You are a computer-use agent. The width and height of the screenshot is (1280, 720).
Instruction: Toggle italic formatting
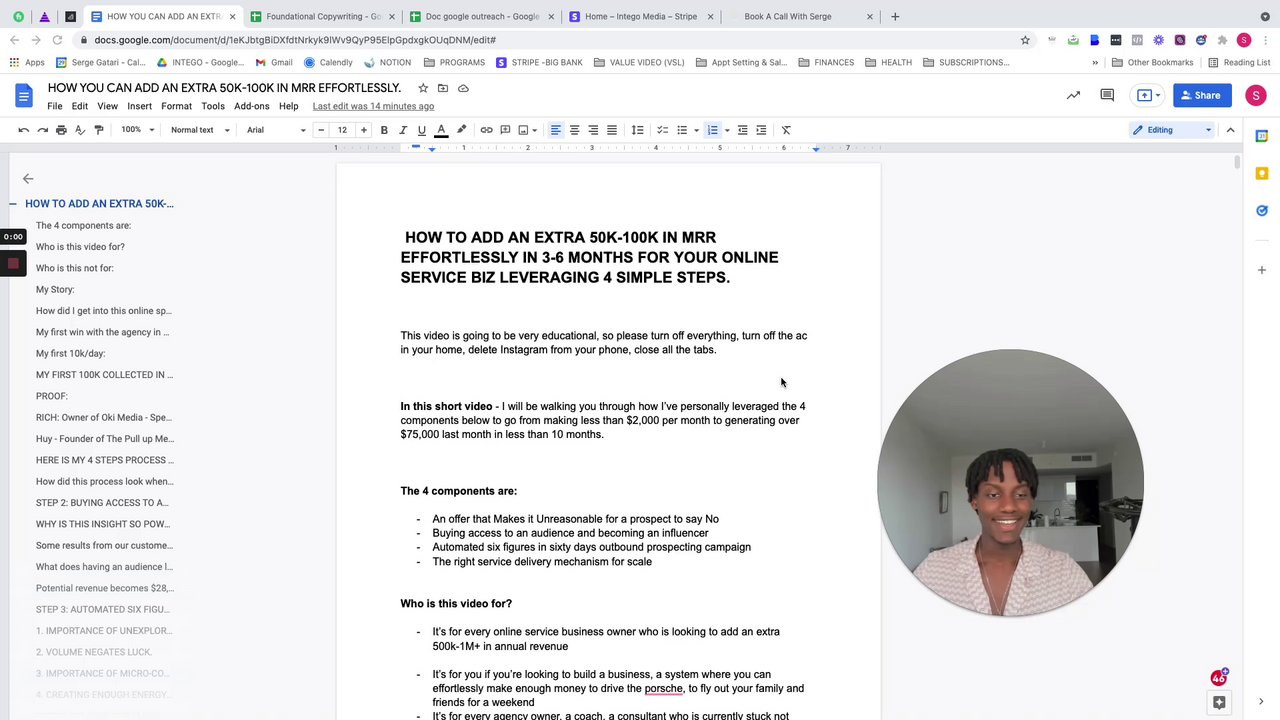pyautogui.click(x=403, y=130)
